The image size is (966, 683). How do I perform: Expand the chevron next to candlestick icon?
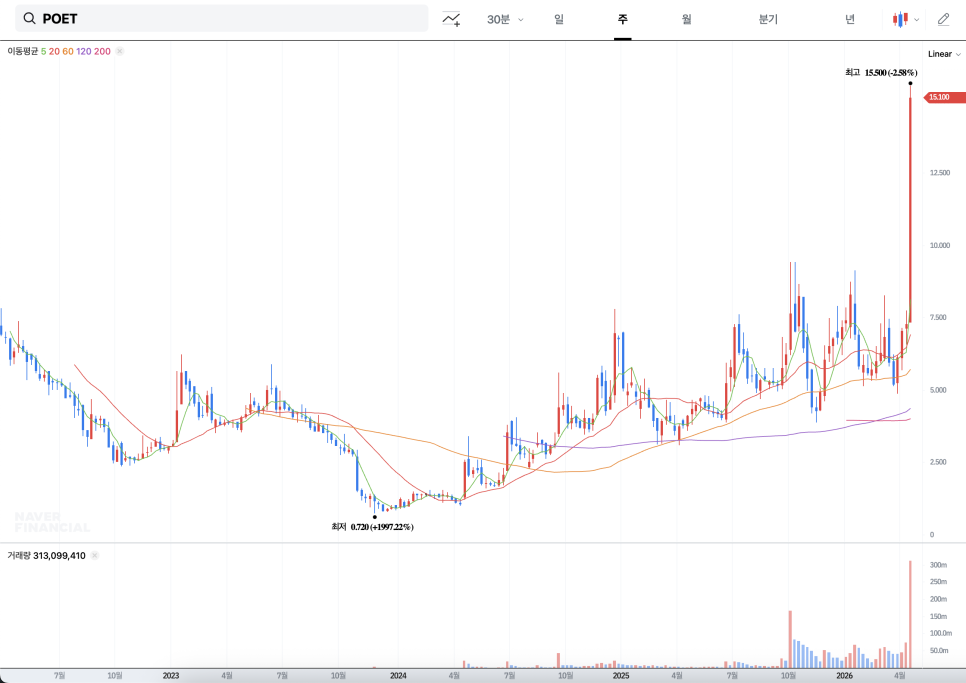tap(917, 19)
